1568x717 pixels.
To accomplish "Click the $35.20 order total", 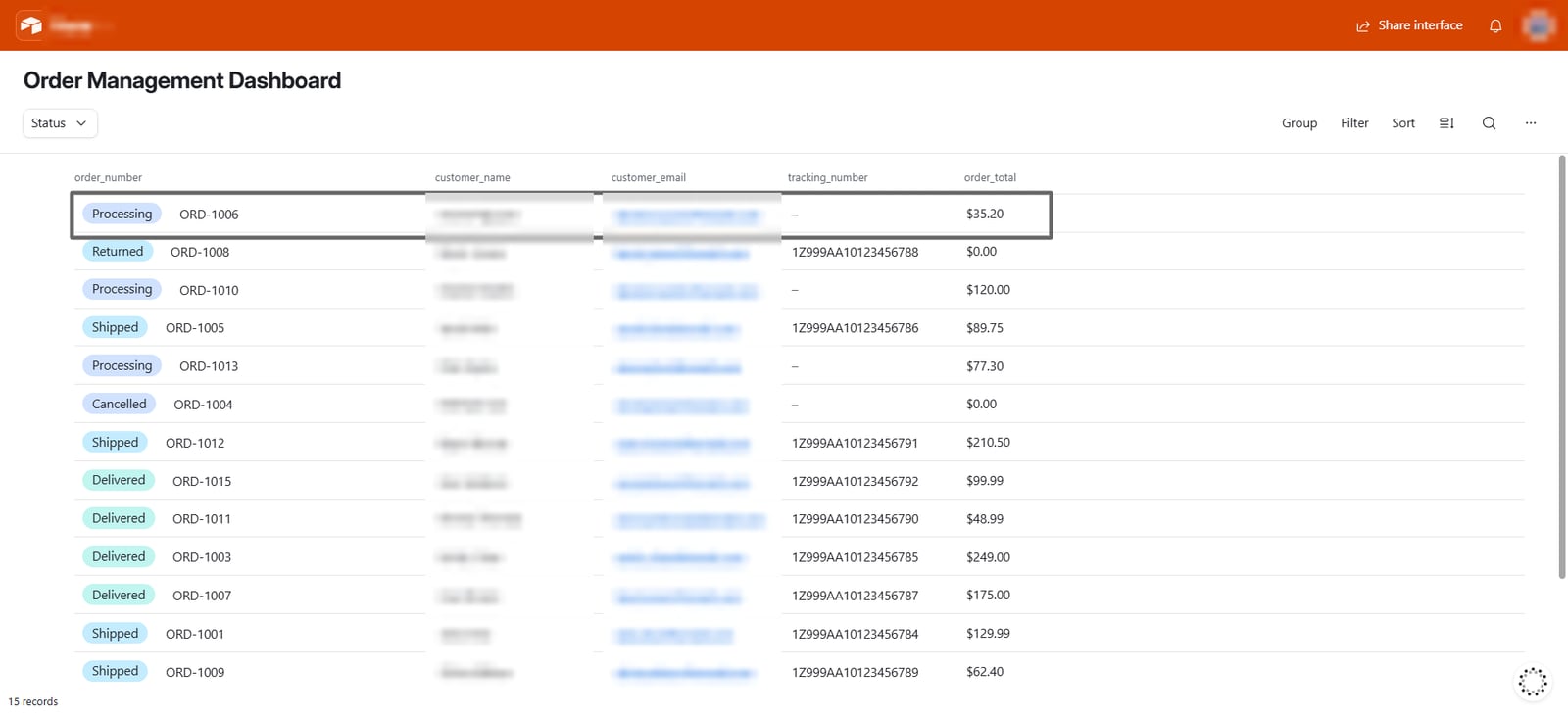I will 985,214.
